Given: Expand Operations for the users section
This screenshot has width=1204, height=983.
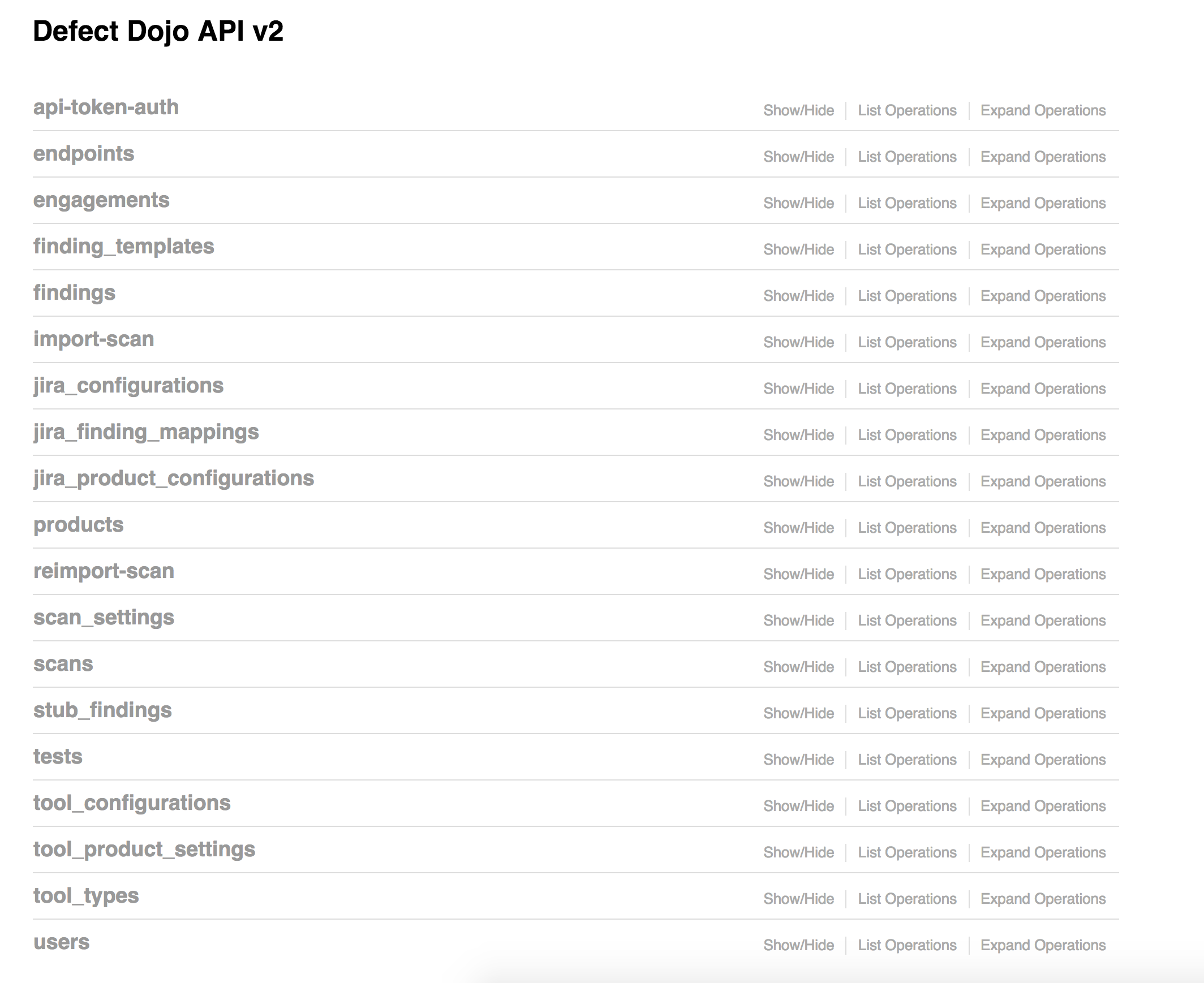Looking at the screenshot, I should pos(1043,946).
